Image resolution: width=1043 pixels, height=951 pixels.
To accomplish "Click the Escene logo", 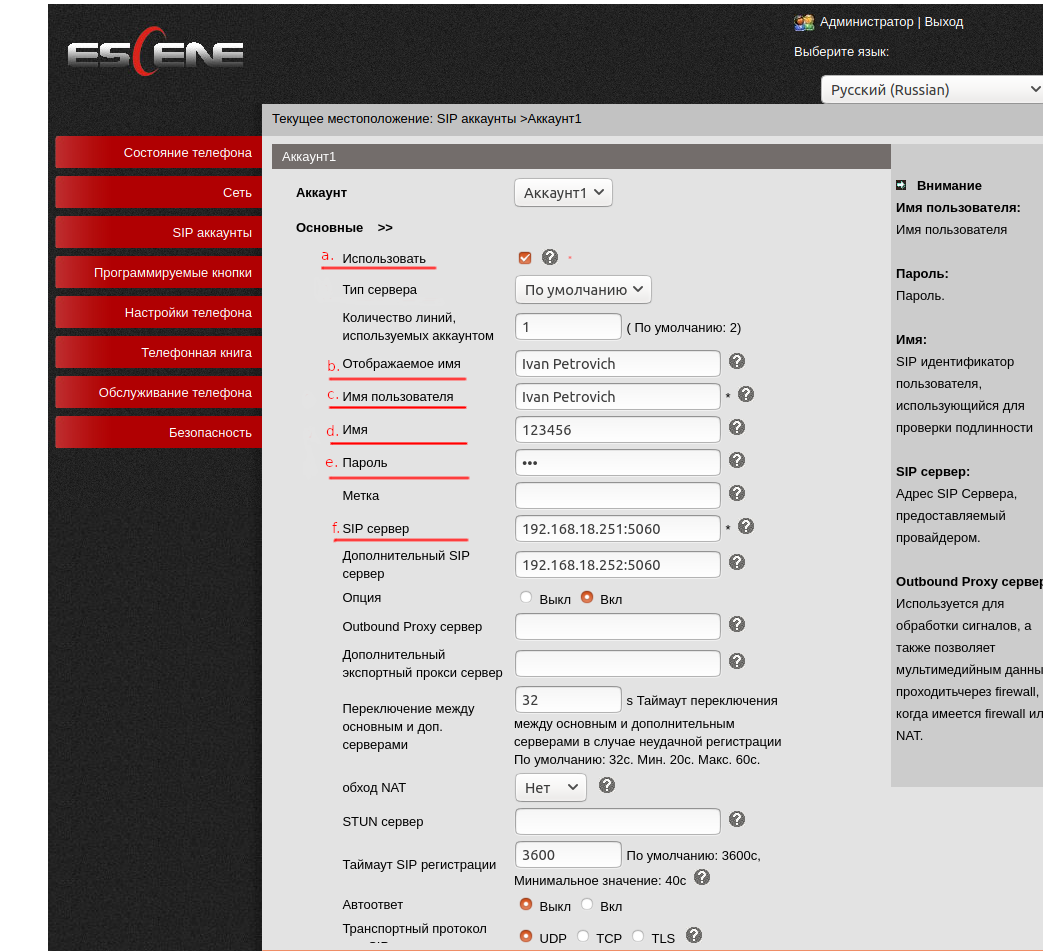I will pos(156,52).
